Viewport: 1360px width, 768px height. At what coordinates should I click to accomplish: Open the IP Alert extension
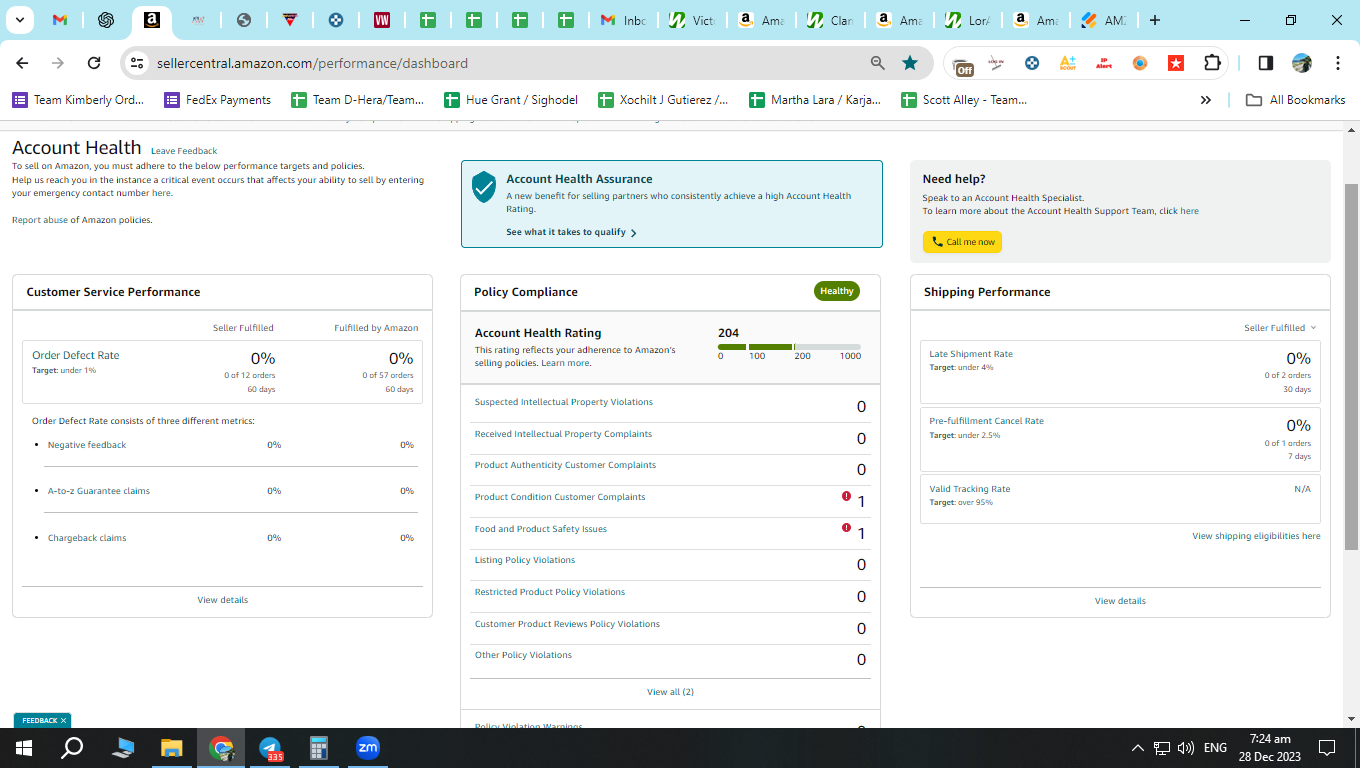tap(1104, 63)
